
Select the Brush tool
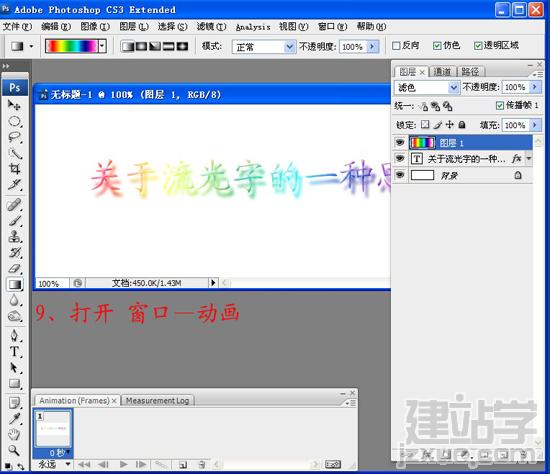tap(14, 221)
